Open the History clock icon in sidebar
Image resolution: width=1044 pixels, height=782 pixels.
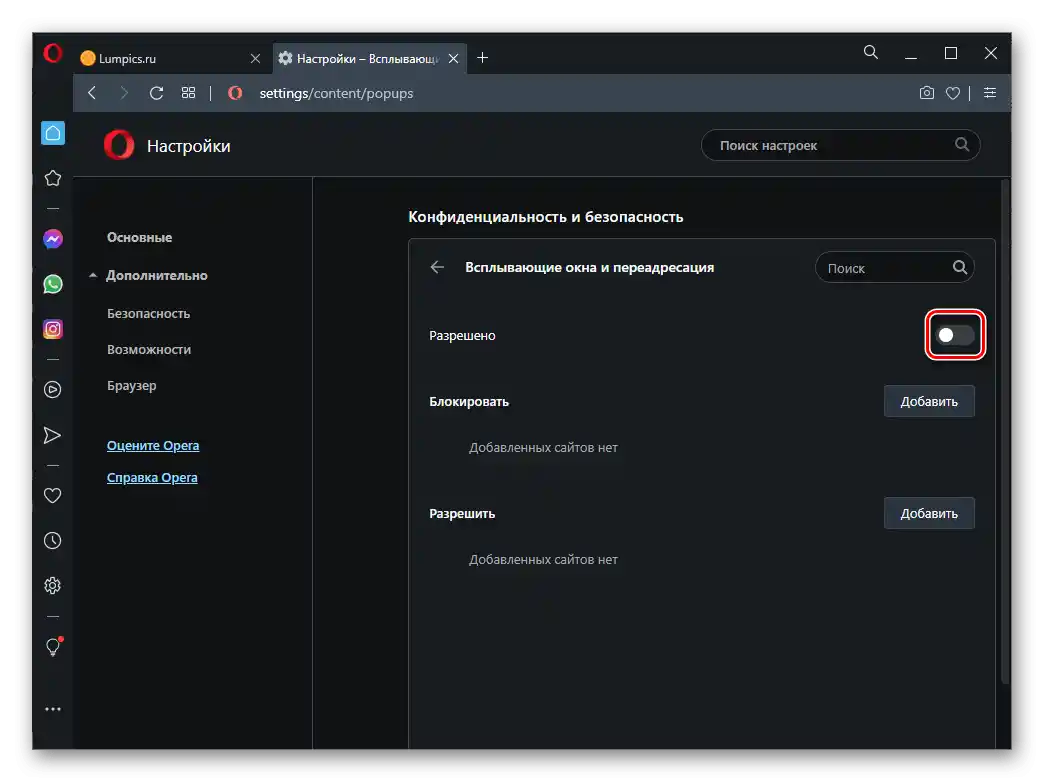tap(53, 541)
